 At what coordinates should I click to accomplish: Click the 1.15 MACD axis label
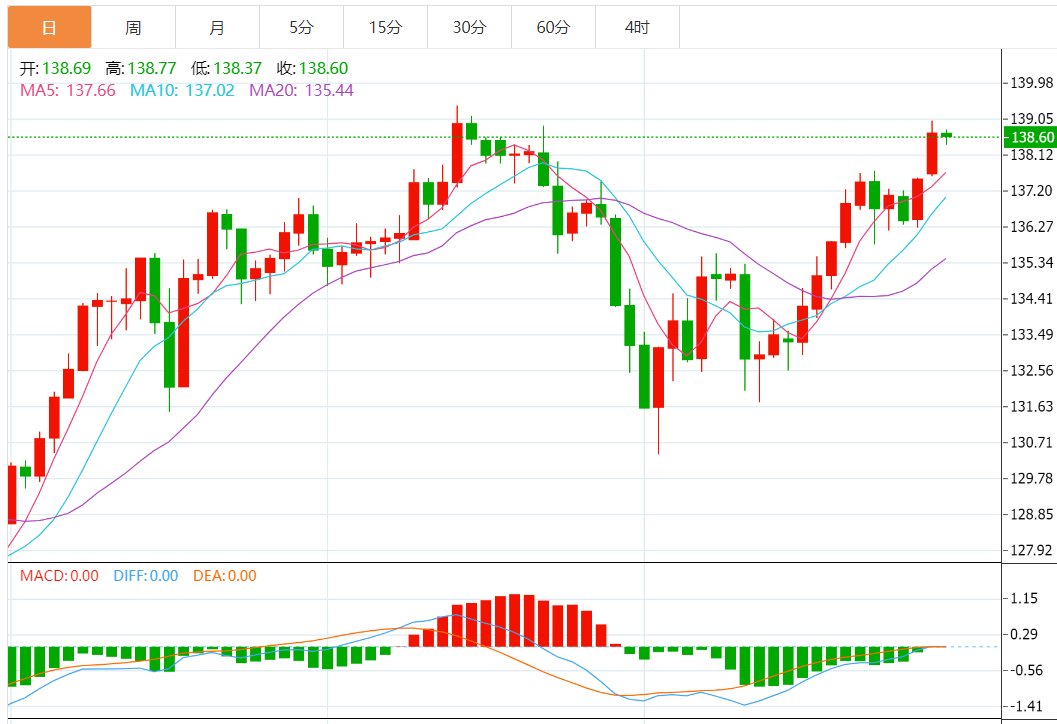pyautogui.click(x=1025, y=598)
